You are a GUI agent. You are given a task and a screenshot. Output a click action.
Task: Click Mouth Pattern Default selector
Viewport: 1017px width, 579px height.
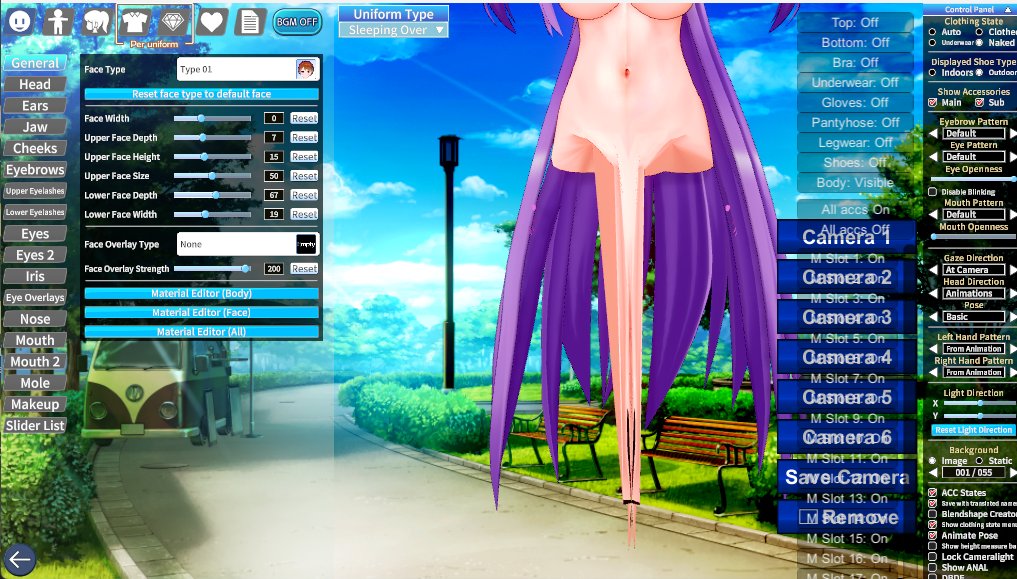click(974, 215)
